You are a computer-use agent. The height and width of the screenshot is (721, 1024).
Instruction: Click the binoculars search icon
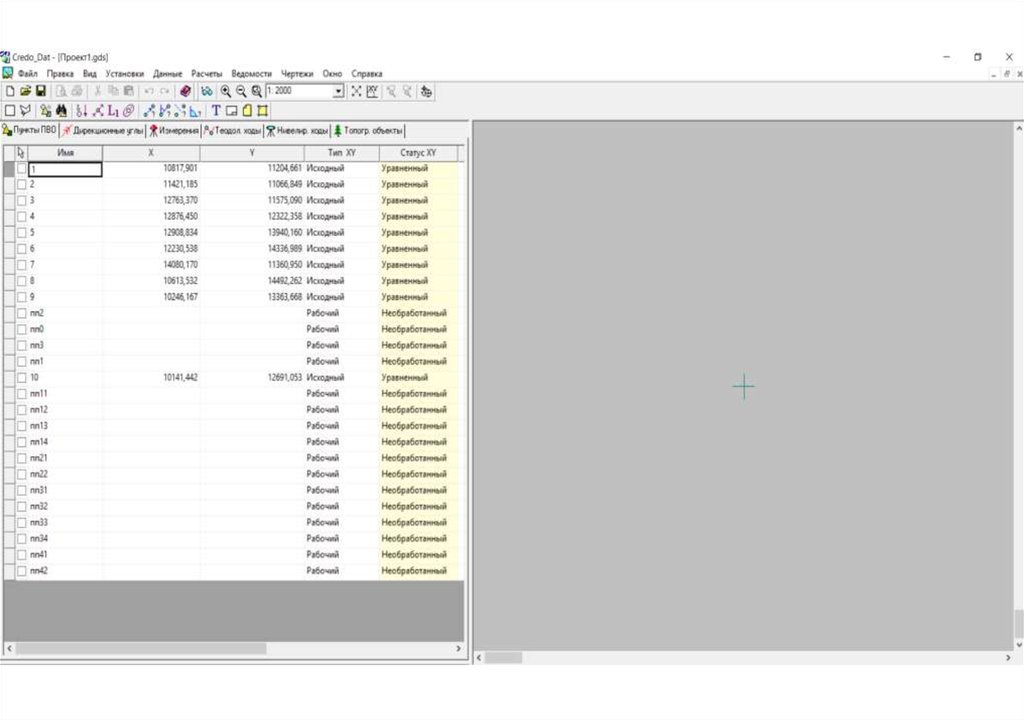(x=60, y=111)
